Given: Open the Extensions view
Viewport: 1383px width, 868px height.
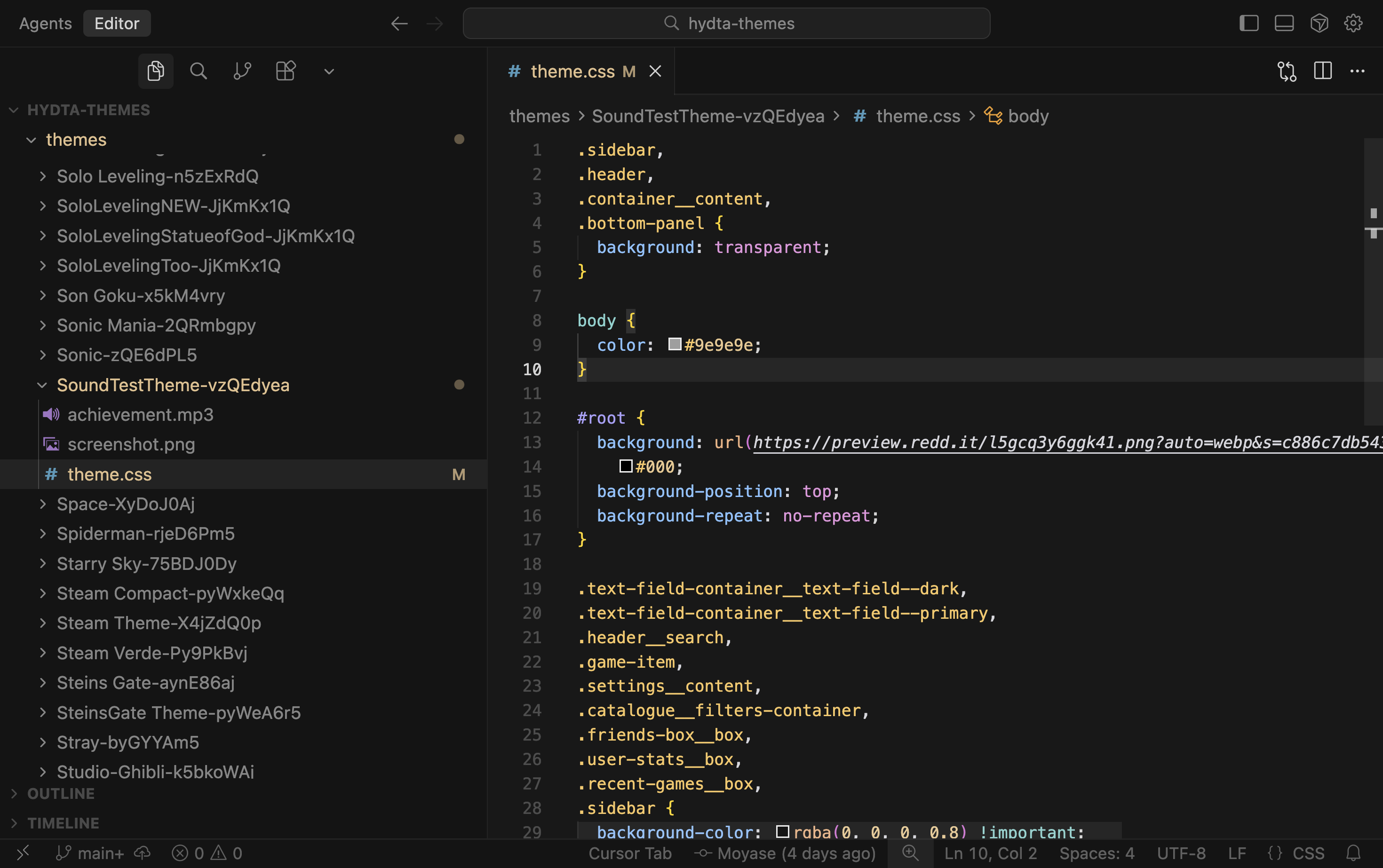Looking at the screenshot, I should (286, 71).
